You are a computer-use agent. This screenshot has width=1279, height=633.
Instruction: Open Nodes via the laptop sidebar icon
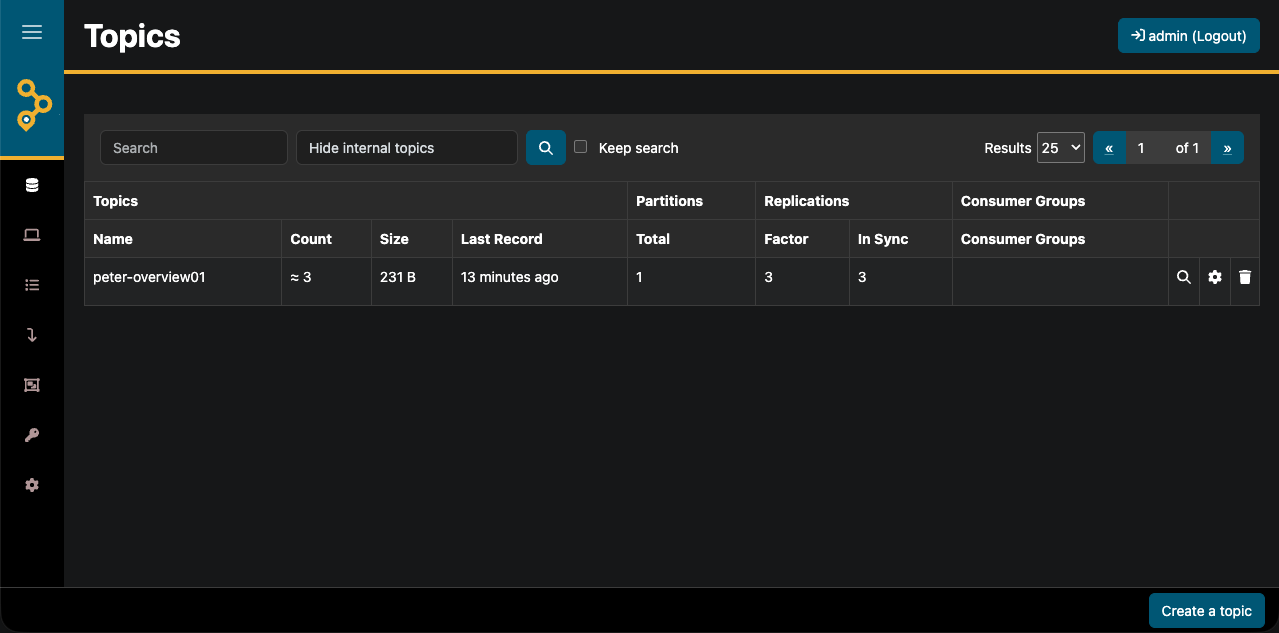[x=32, y=235]
